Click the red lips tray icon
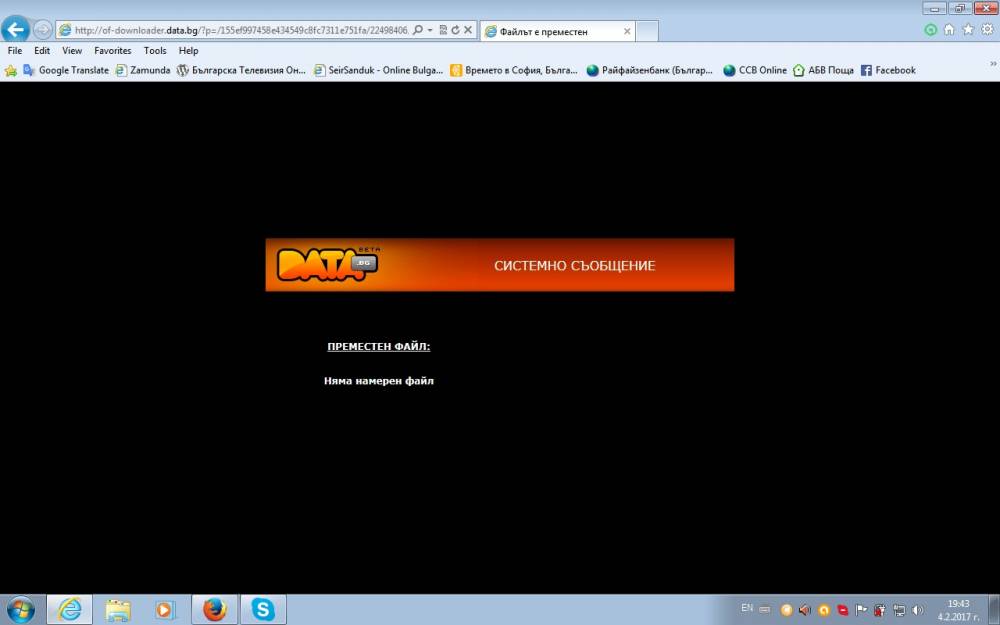 point(842,610)
